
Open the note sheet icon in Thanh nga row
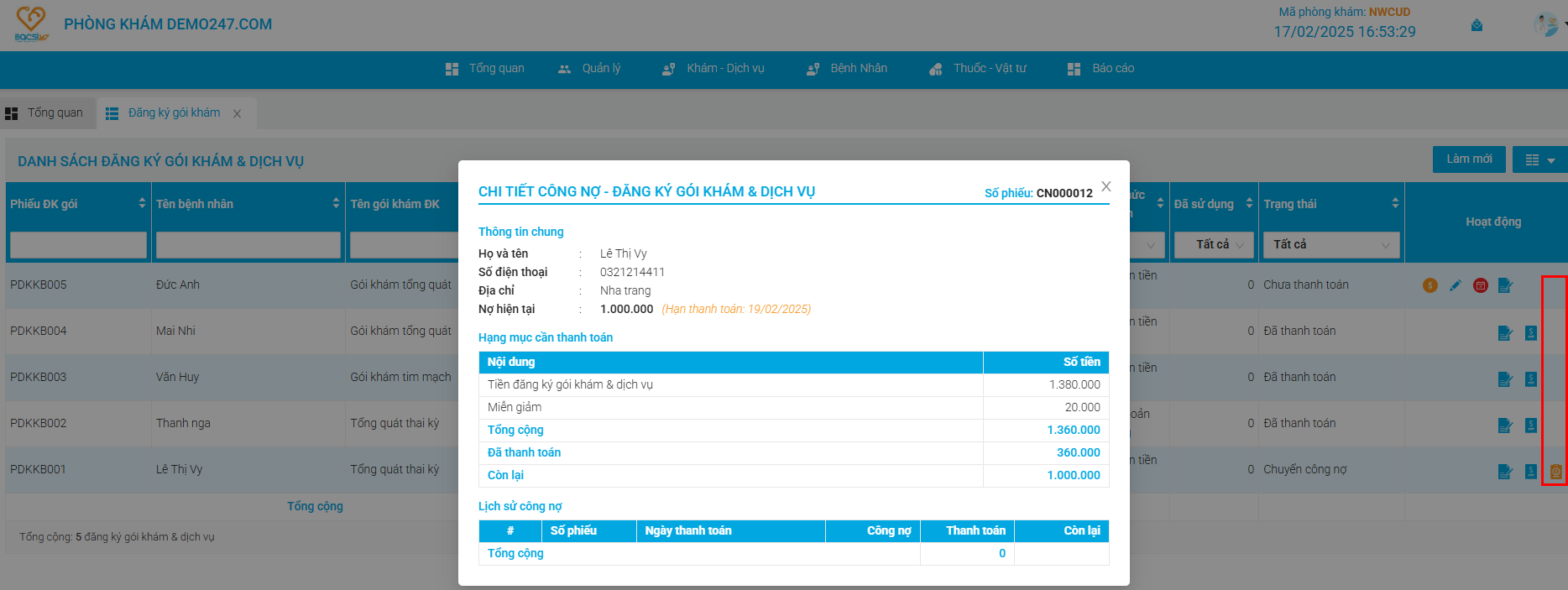[x=1506, y=426]
